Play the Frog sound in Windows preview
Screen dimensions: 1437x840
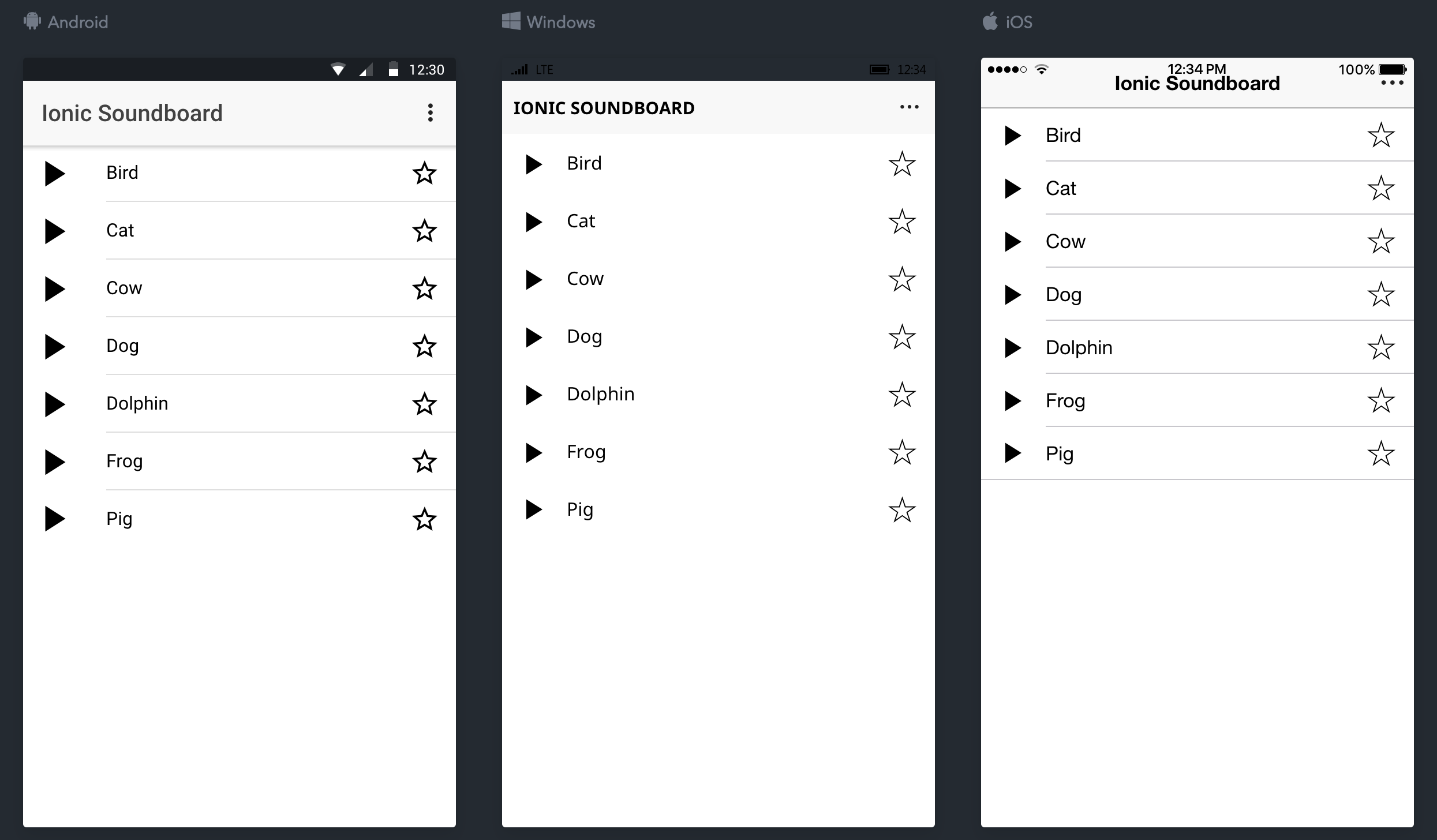tap(534, 452)
